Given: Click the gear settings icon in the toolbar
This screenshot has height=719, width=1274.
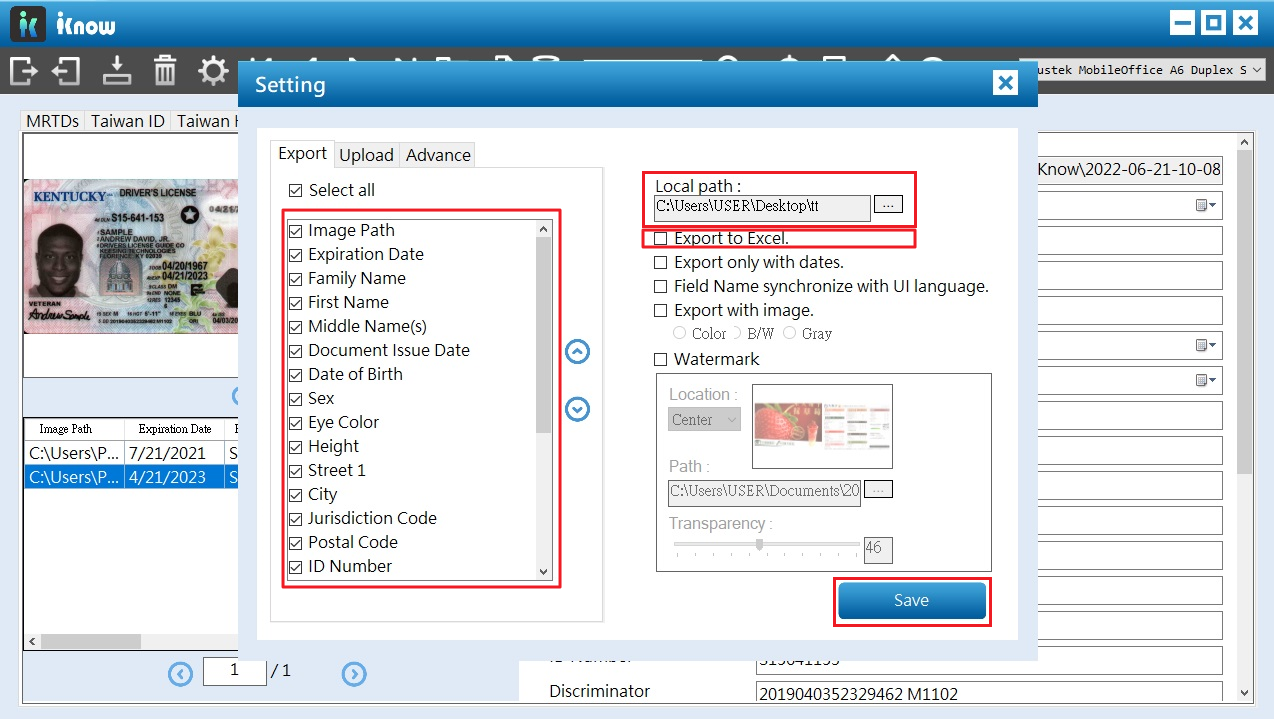Looking at the screenshot, I should 212,71.
